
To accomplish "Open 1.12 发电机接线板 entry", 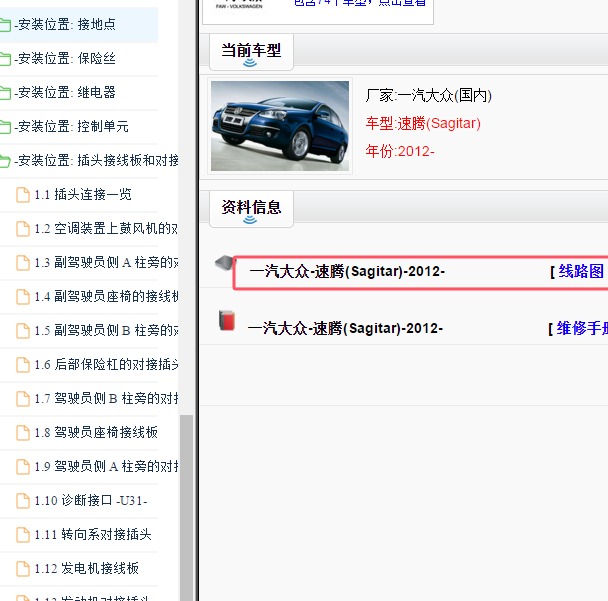I will coord(86,568).
